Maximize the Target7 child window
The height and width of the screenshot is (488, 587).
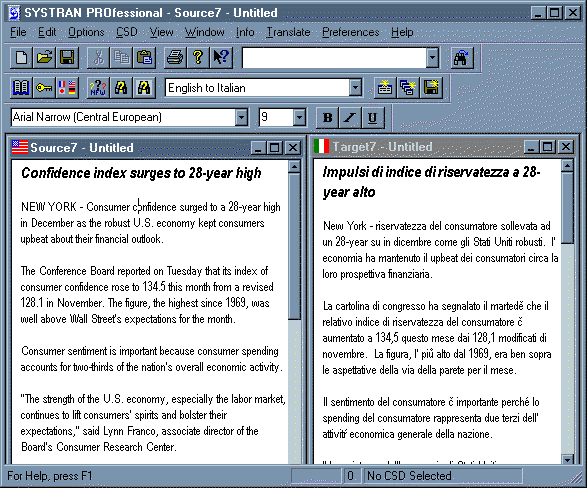(x=547, y=147)
